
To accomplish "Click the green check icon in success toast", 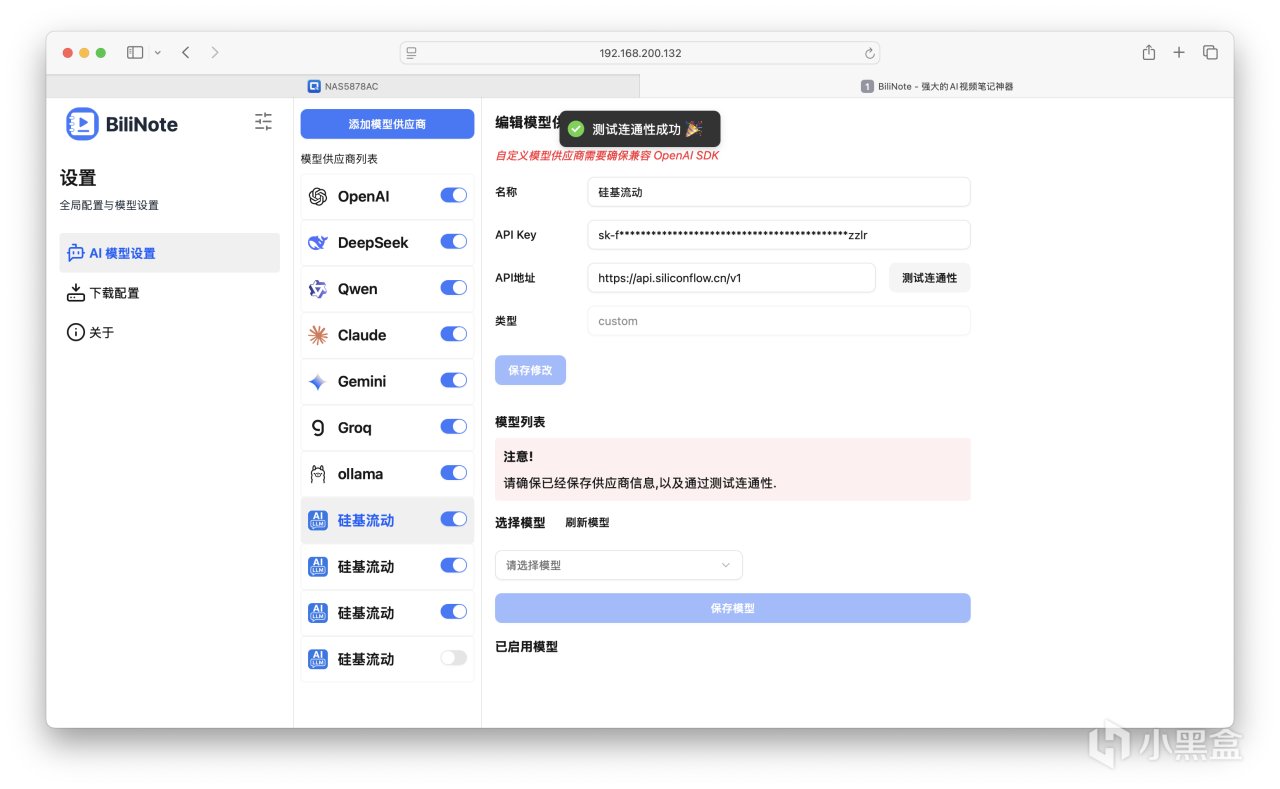I will pos(576,129).
